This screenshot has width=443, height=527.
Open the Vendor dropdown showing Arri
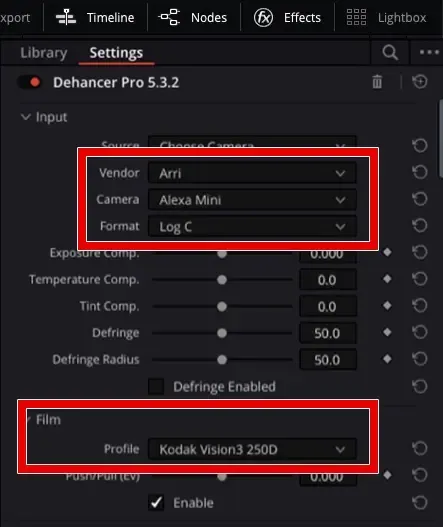(252, 173)
